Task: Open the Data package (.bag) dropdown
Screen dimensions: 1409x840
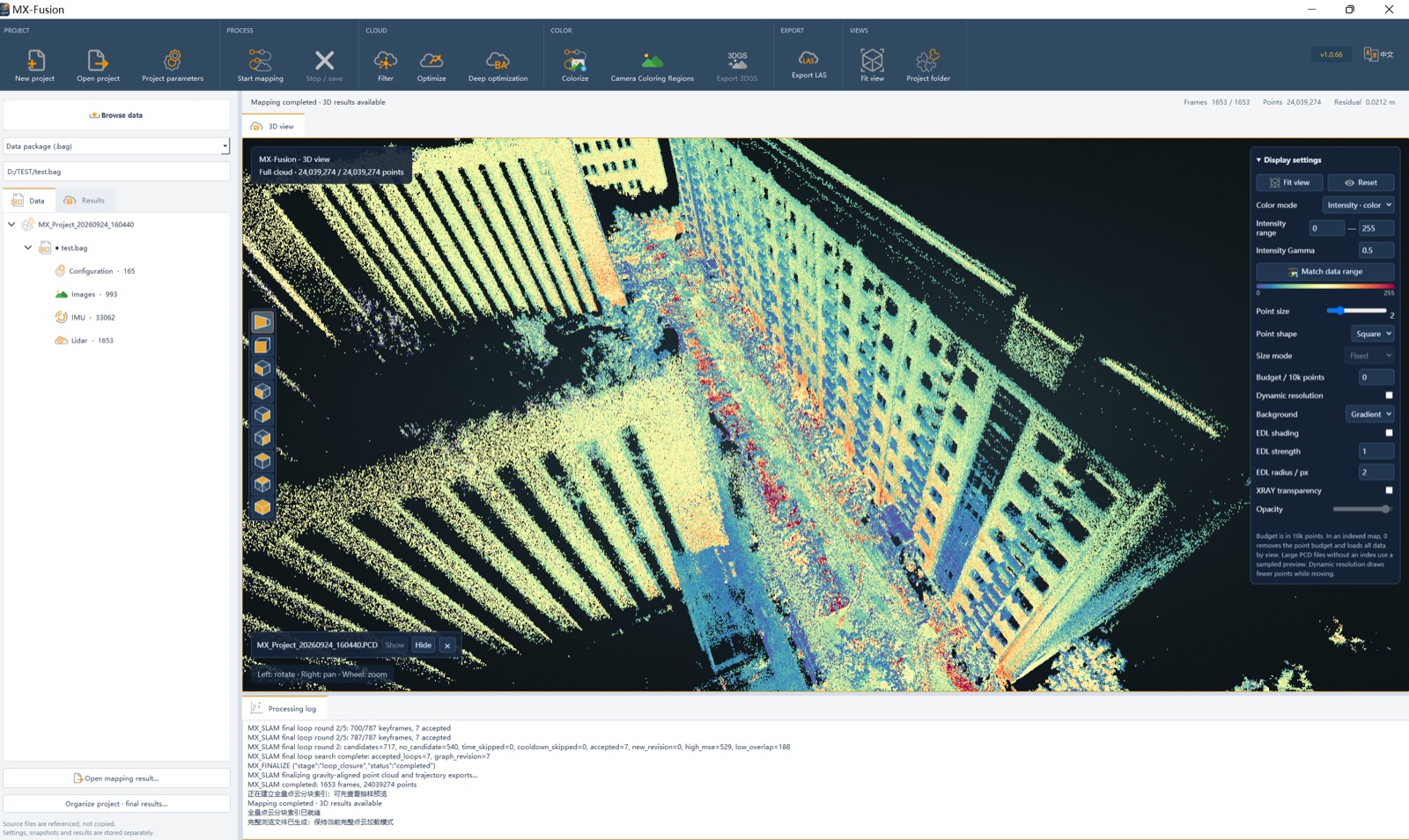Action: pyautogui.click(x=116, y=146)
